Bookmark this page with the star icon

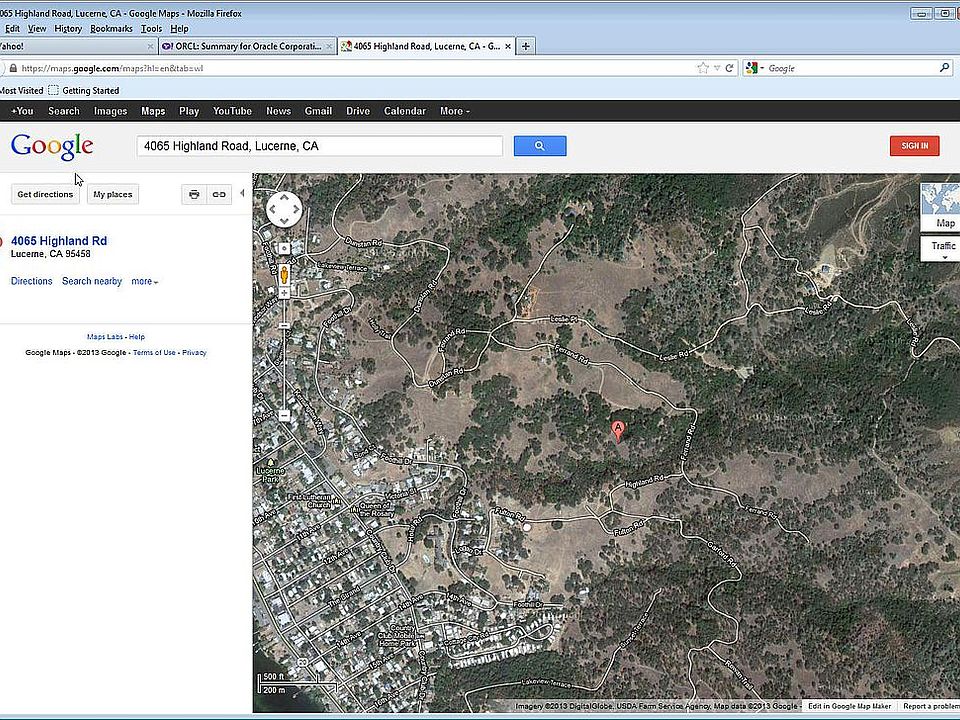point(703,68)
